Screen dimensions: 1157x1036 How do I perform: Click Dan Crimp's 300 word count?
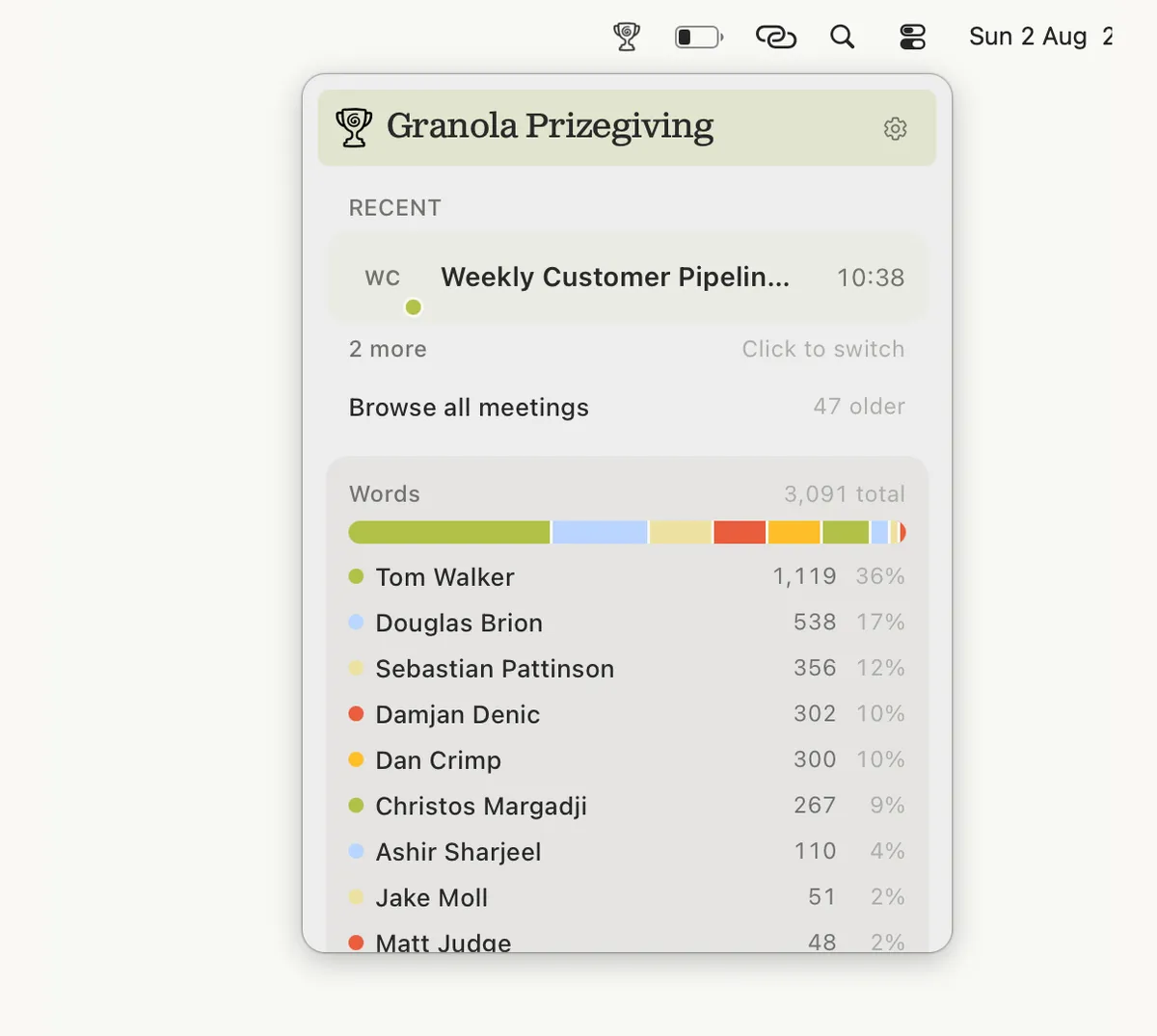815,759
